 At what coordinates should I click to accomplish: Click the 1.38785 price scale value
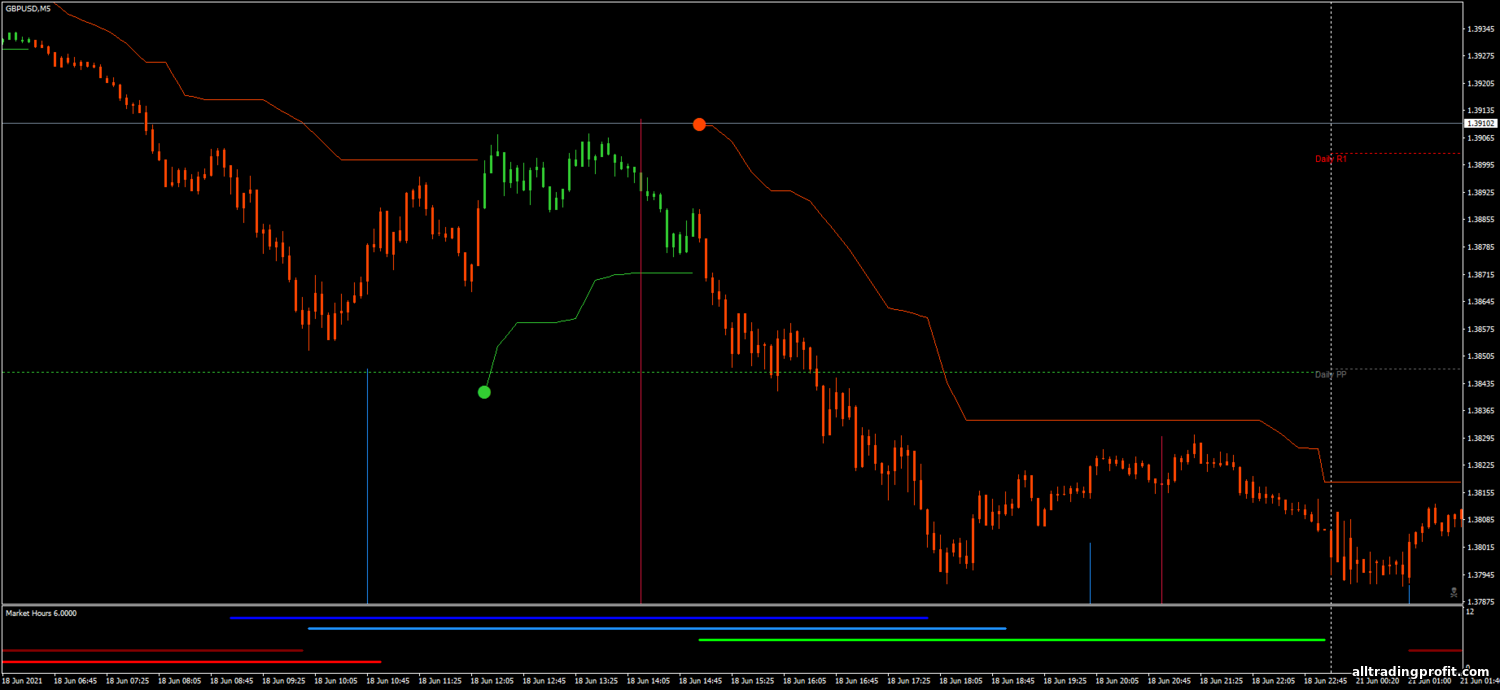(x=1481, y=247)
